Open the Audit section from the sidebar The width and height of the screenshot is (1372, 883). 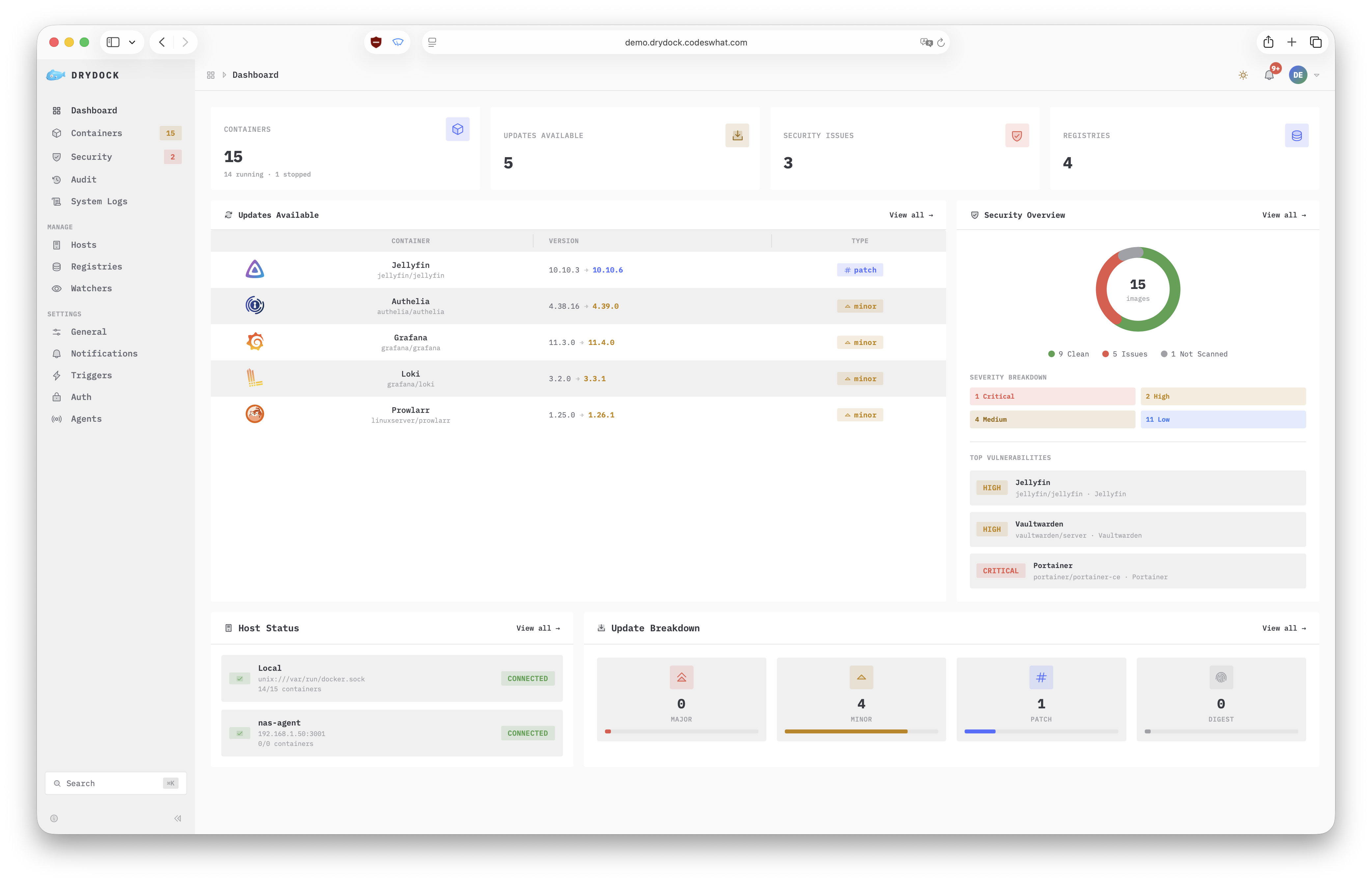(x=83, y=180)
